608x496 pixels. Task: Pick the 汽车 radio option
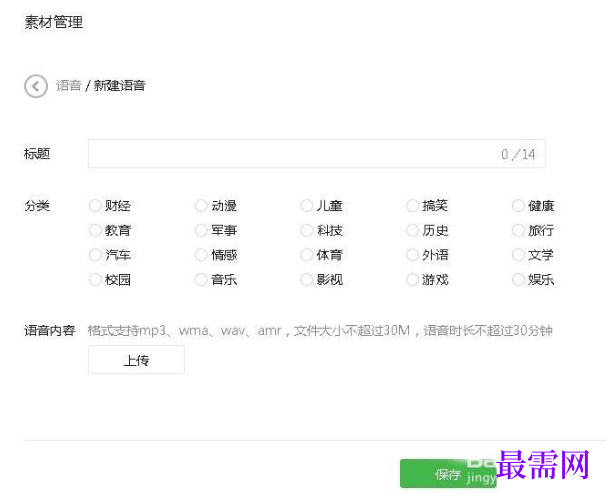tap(95, 255)
